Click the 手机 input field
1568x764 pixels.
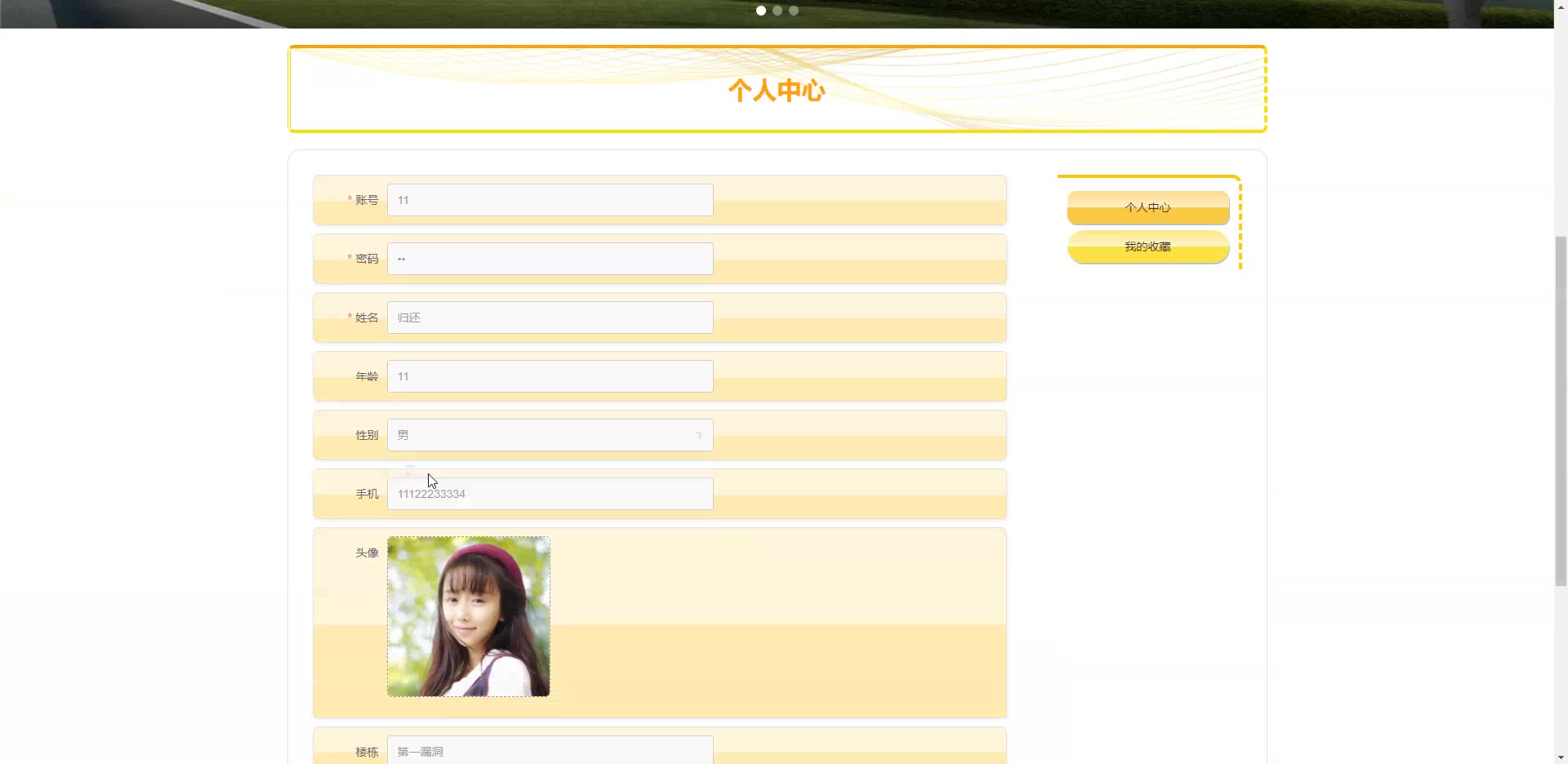pos(550,494)
